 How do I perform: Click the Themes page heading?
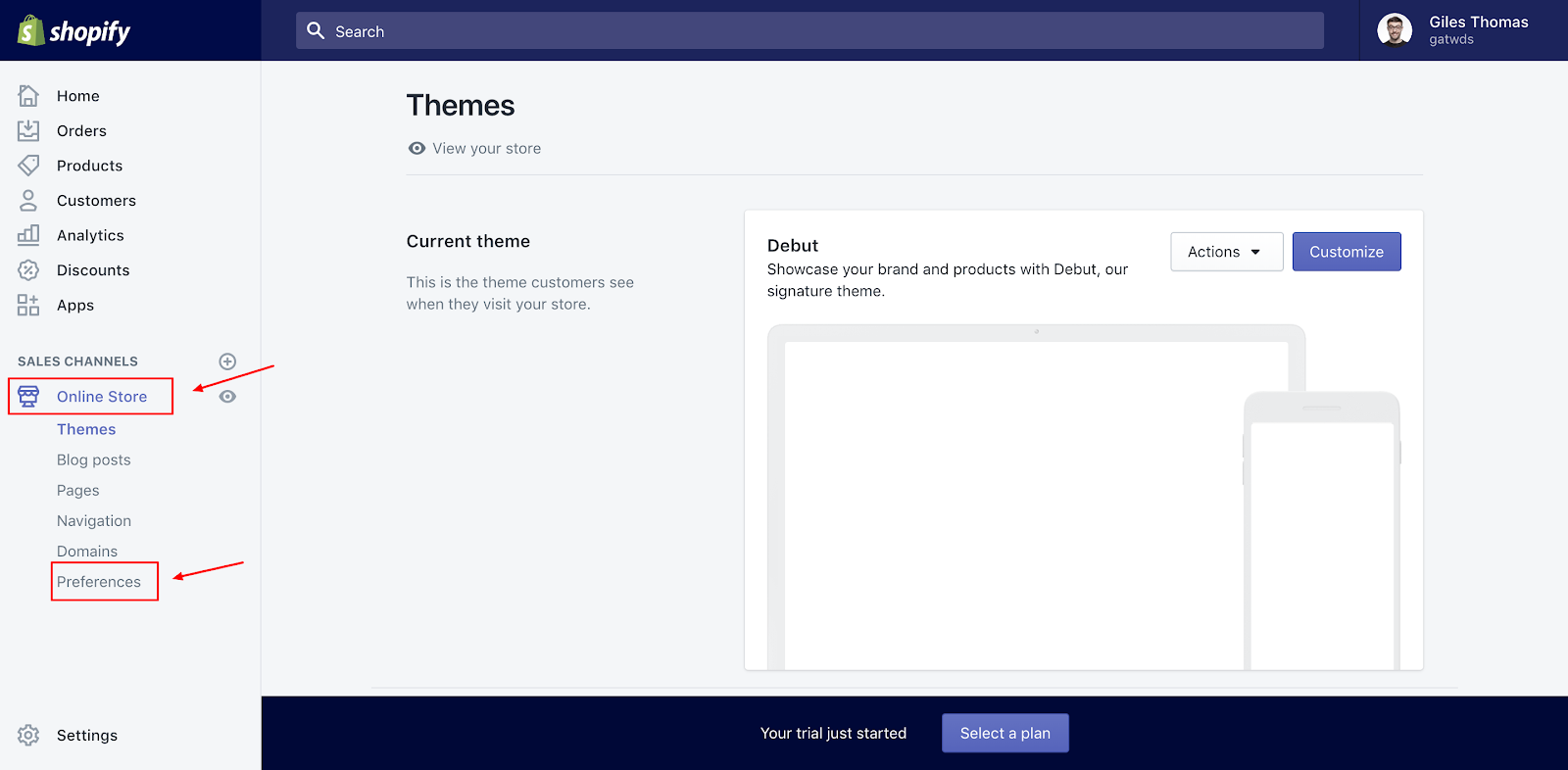click(x=461, y=105)
